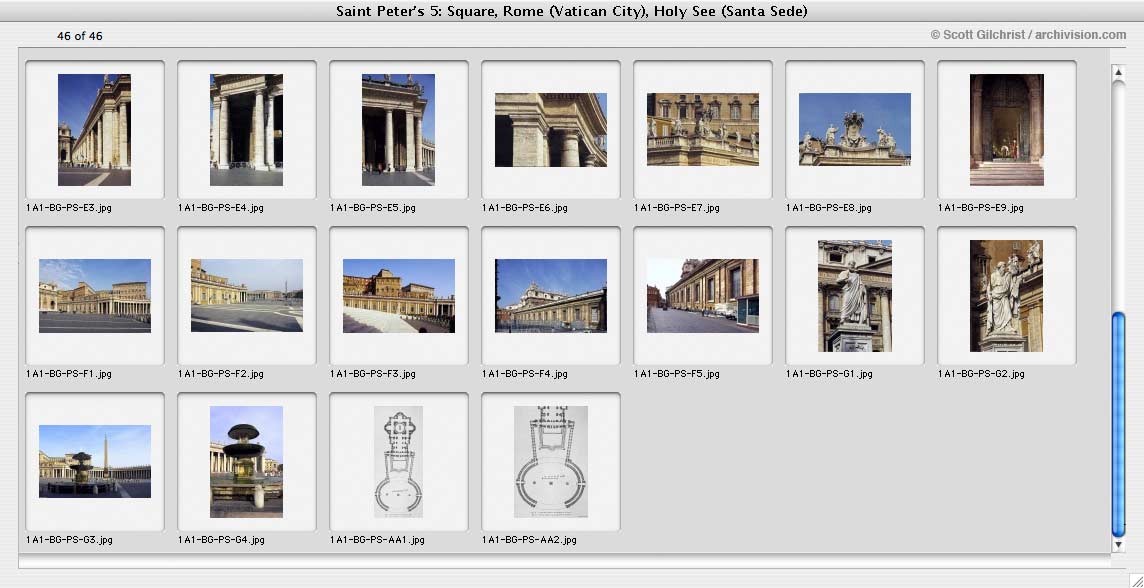Click filename label 1A1-BG-PS-AA2.jpg
The height and width of the screenshot is (588, 1144).
coord(529,541)
